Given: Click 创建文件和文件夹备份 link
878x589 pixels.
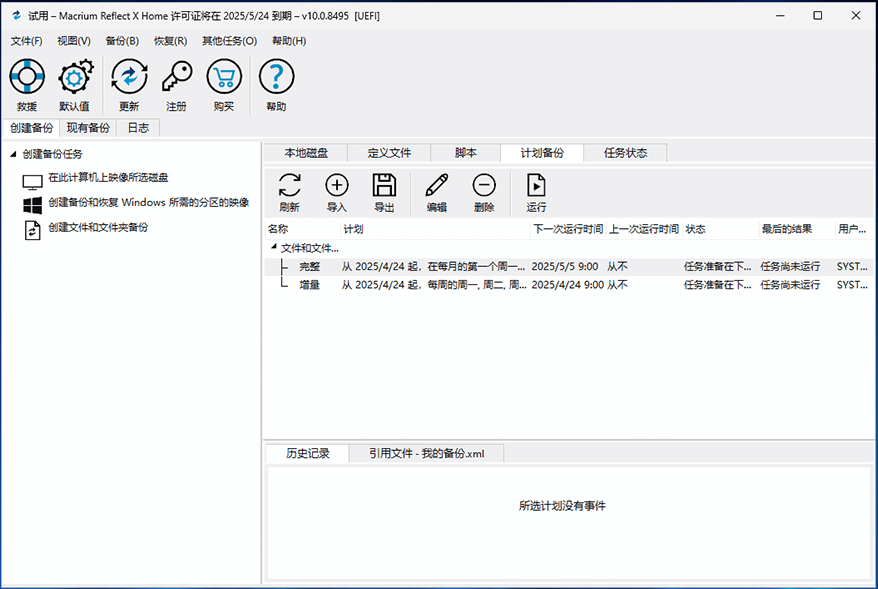Looking at the screenshot, I should 98,228.
